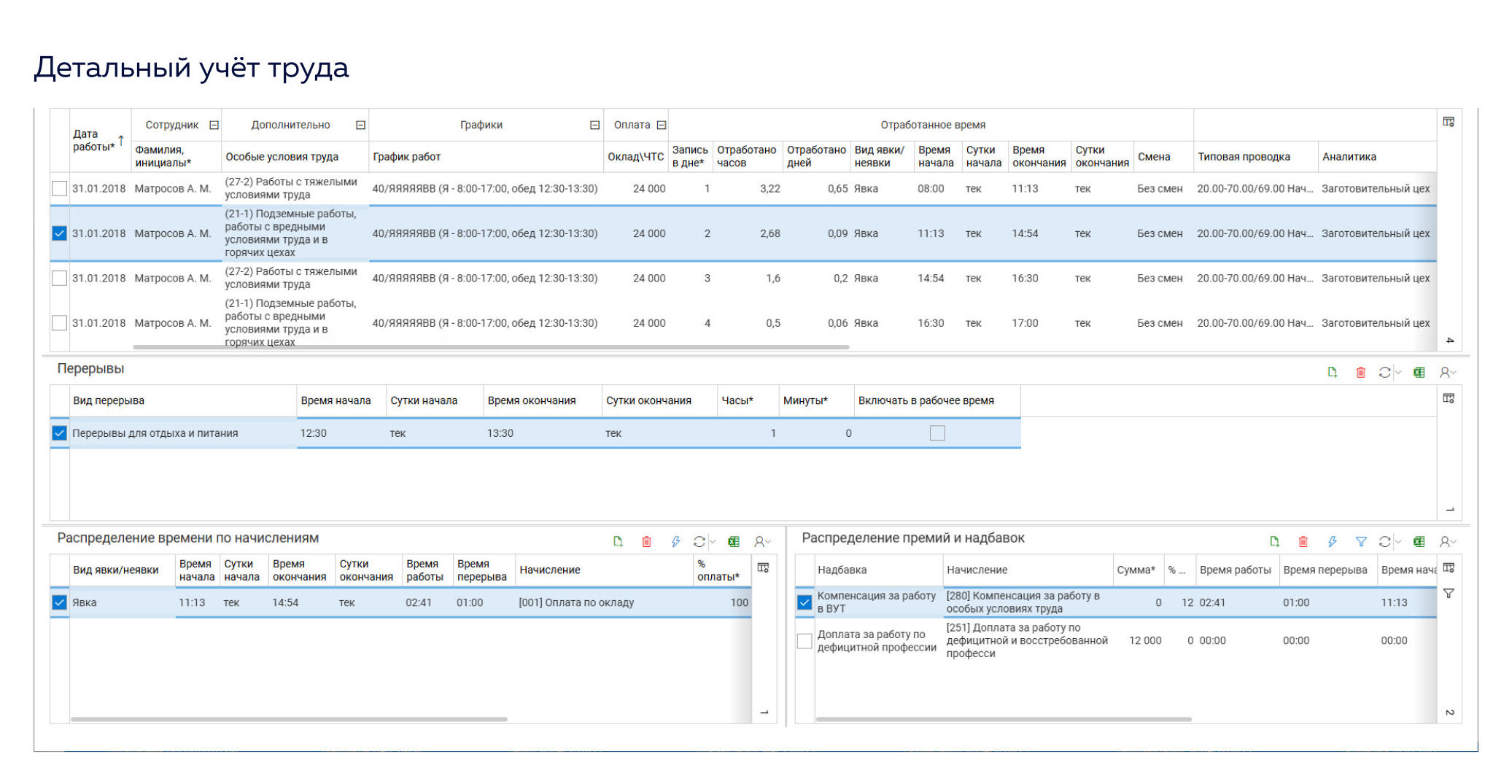1512x784 pixels.
Task: Click the funnel filter icon in the Распределение премий и надбавок toolbar
Action: [1360, 542]
